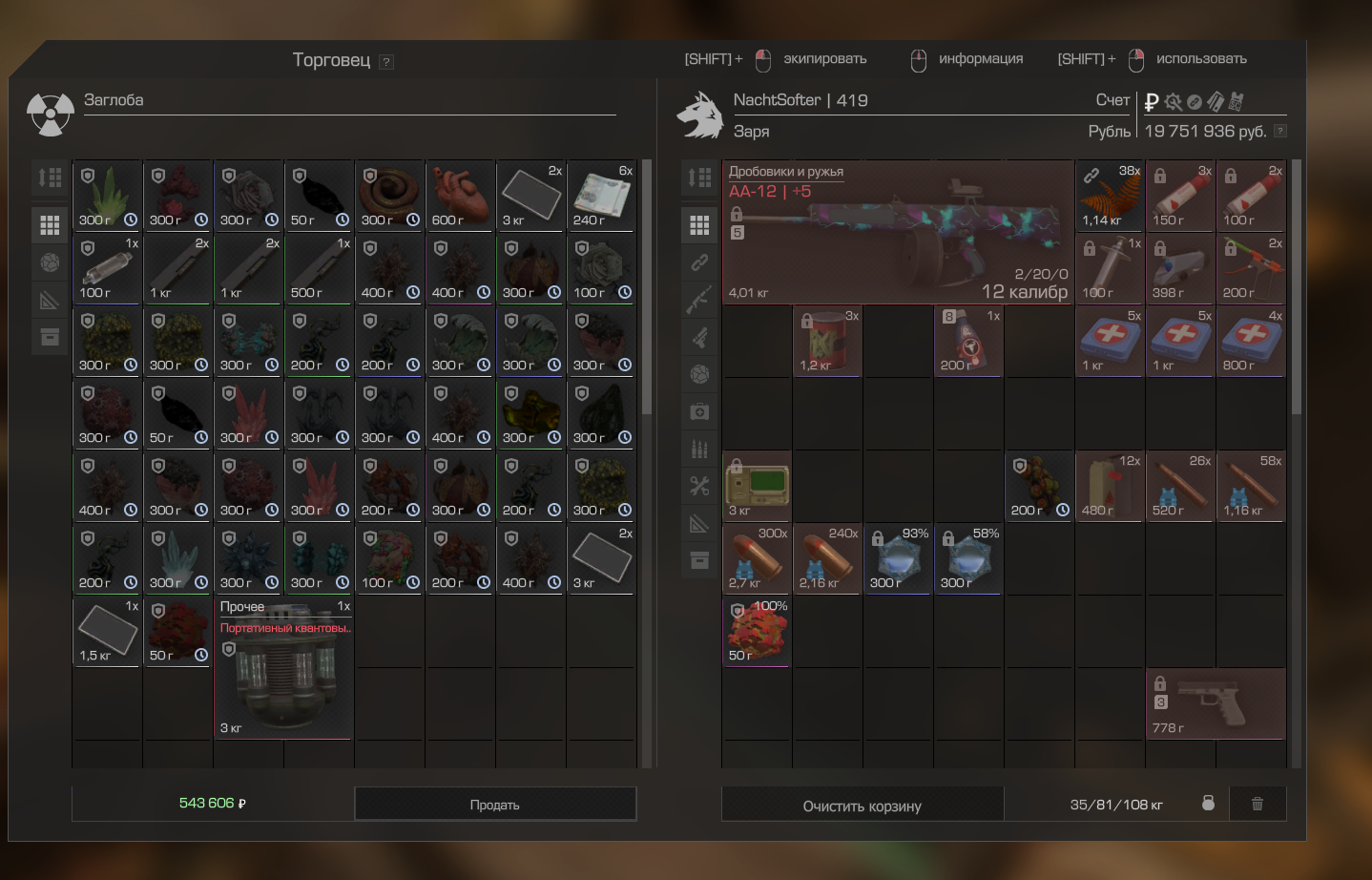1372x880 pixels.
Task: Show all player items with grid filter
Action: [699, 225]
